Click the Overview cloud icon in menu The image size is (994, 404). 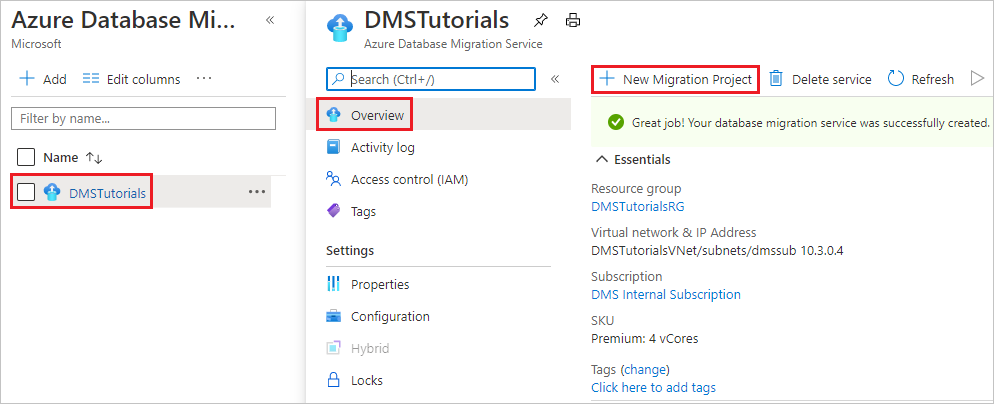[x=333, y=115]
